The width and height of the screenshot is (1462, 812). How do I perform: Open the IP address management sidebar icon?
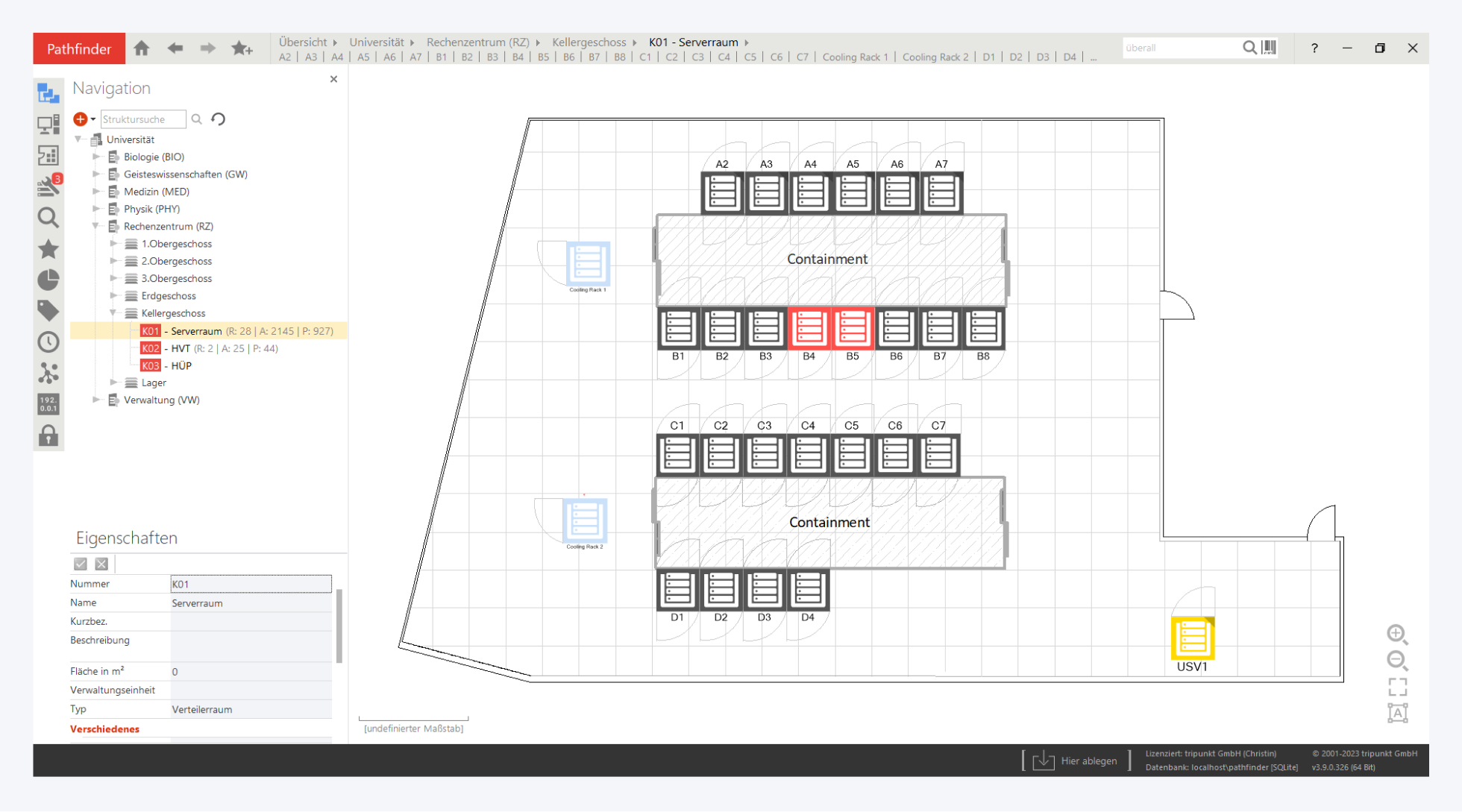point(48,404)
